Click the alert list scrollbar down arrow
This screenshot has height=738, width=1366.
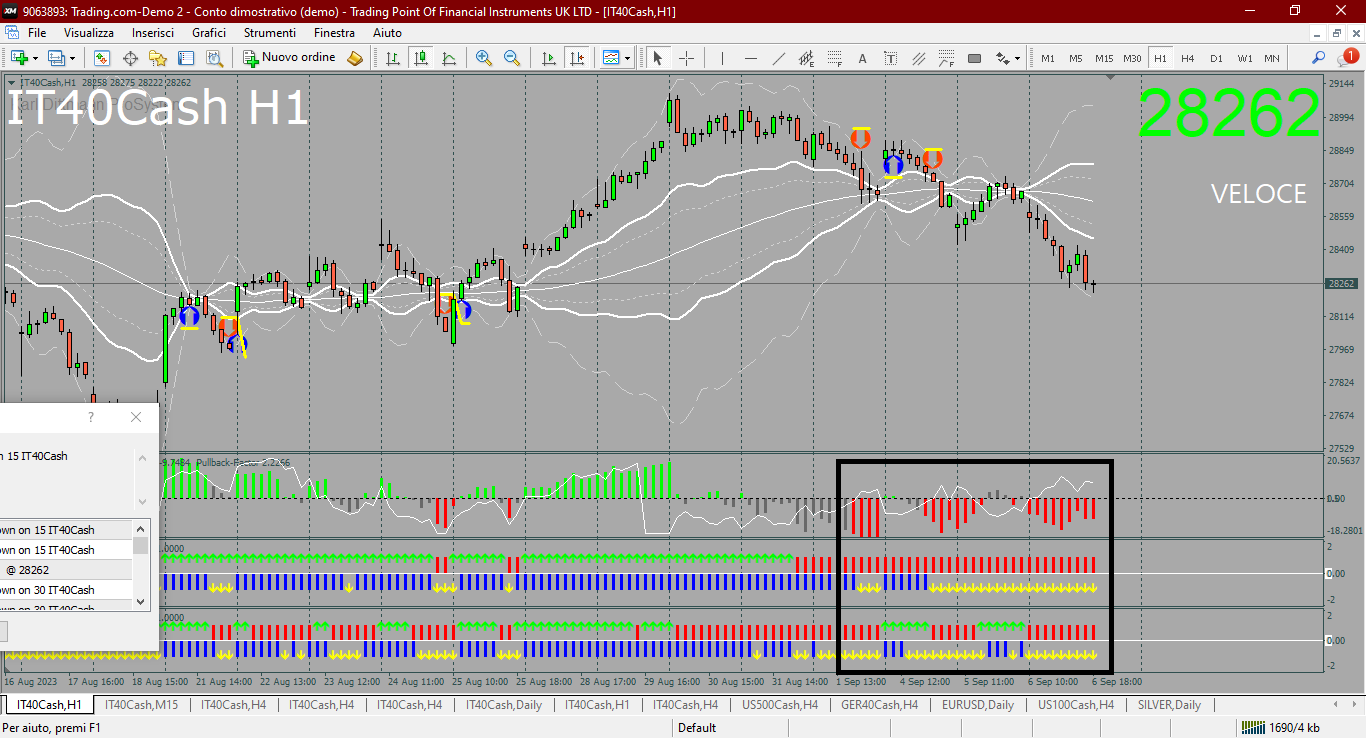141,602
